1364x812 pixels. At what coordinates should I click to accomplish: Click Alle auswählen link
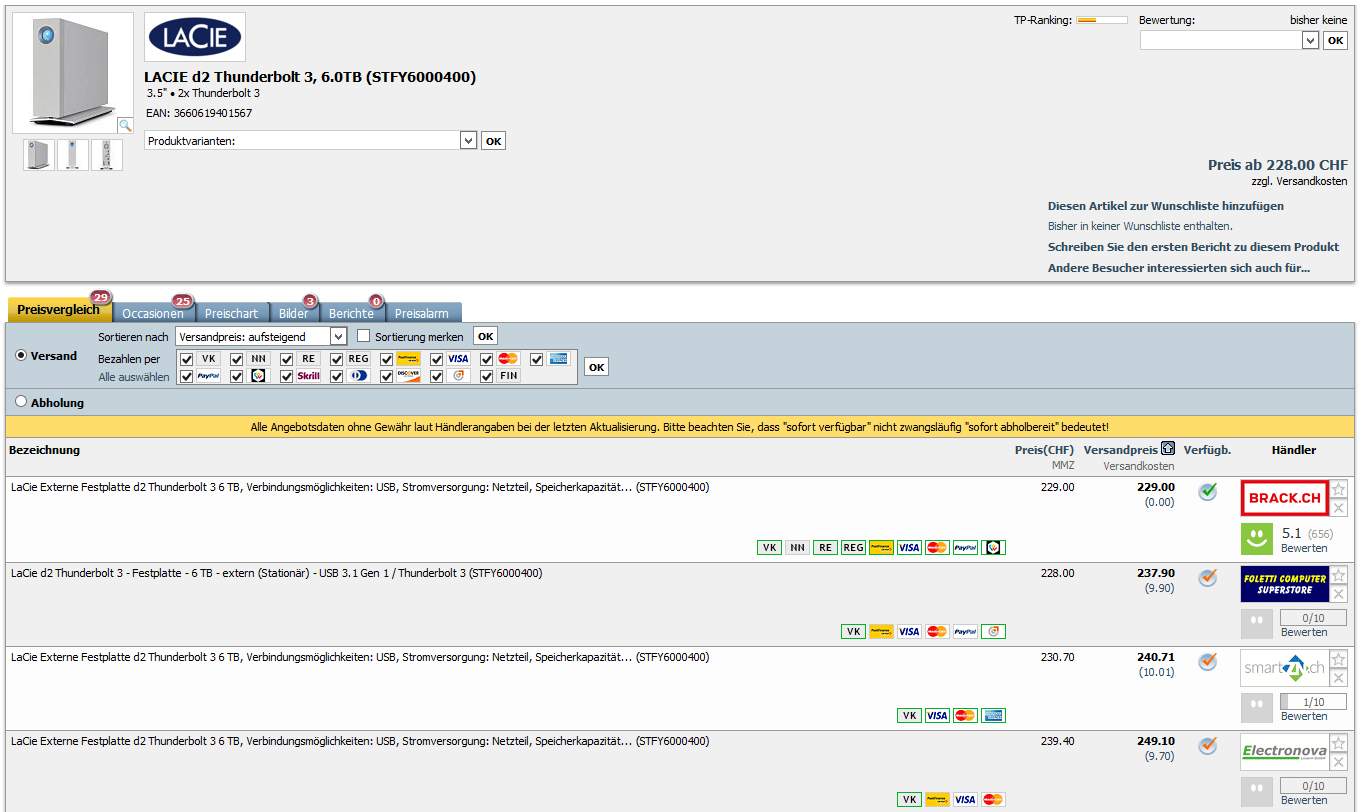point(133,377)
